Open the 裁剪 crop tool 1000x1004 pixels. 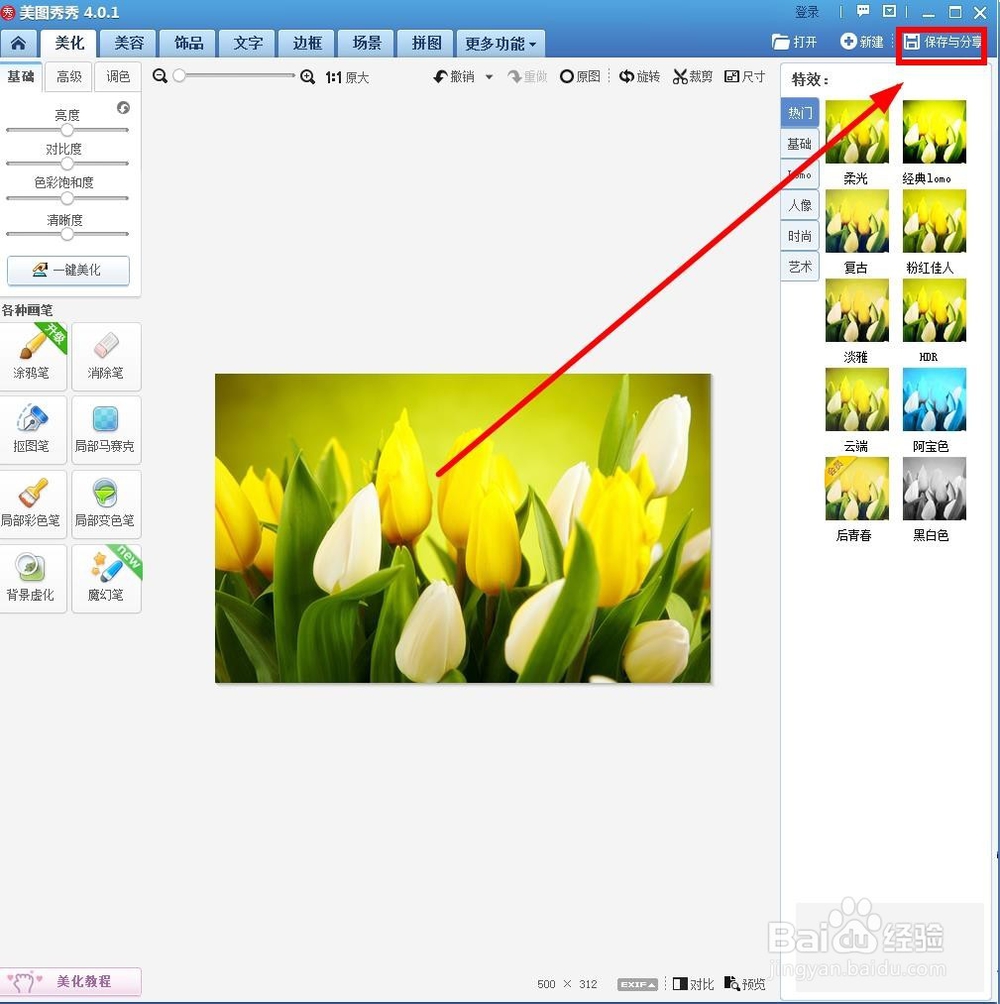(x=692, y=77)
